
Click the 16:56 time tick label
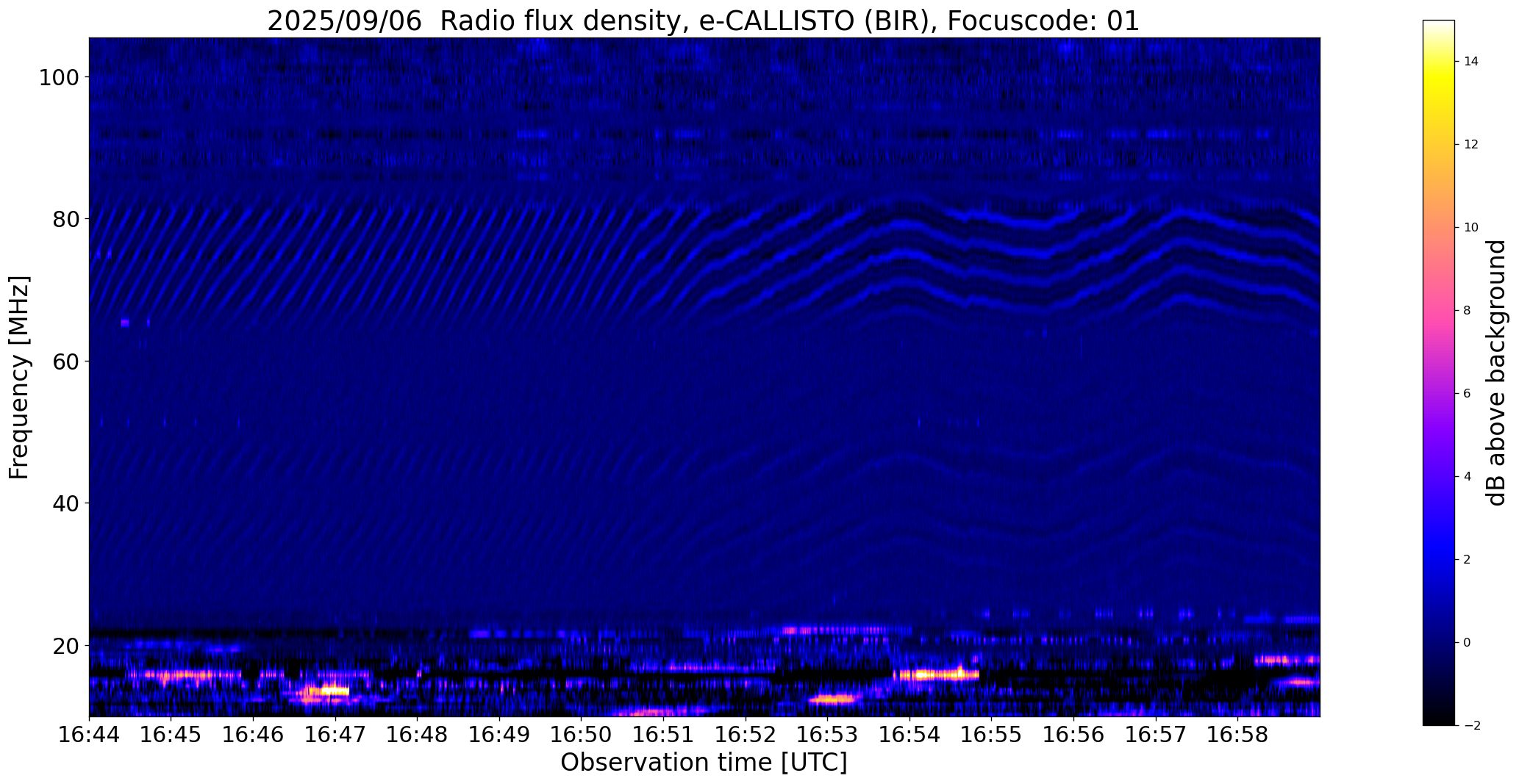(x=1073, y=734)
